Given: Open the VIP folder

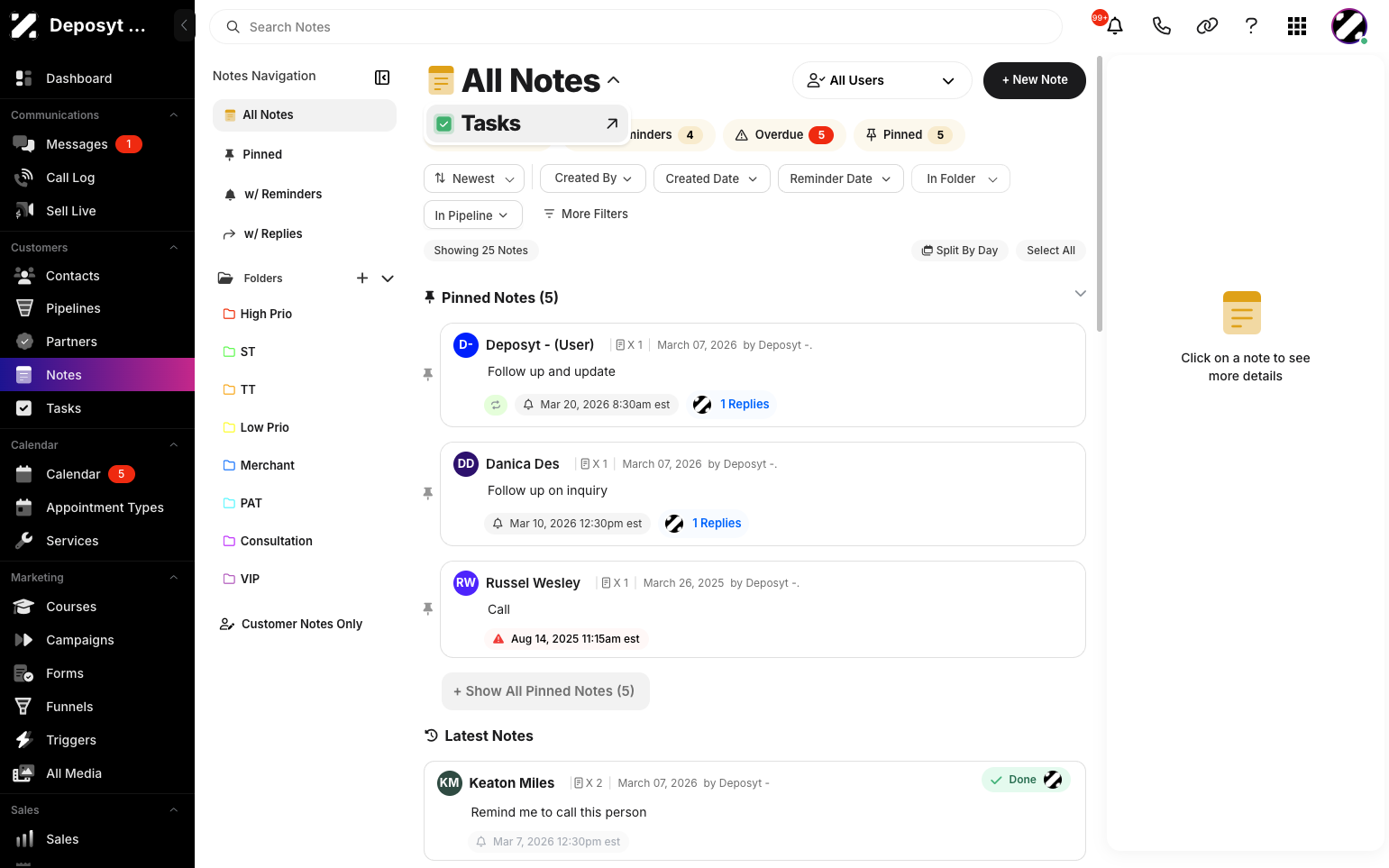Looking at the screenshot, I should tap(242, 579).
